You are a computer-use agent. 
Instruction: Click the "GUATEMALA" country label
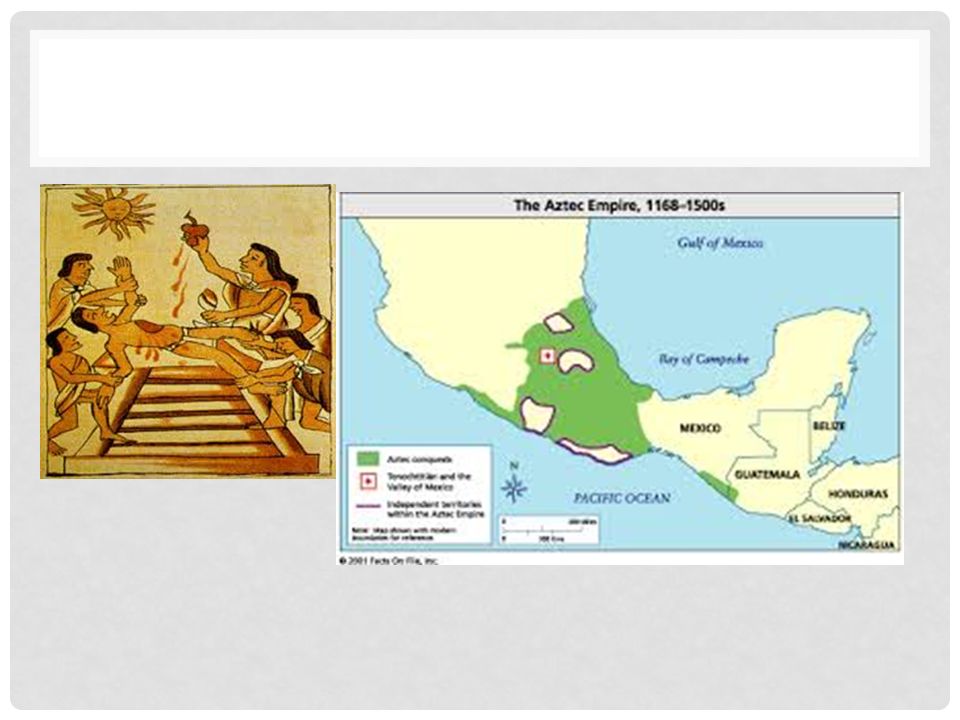(x=767, y=474)
